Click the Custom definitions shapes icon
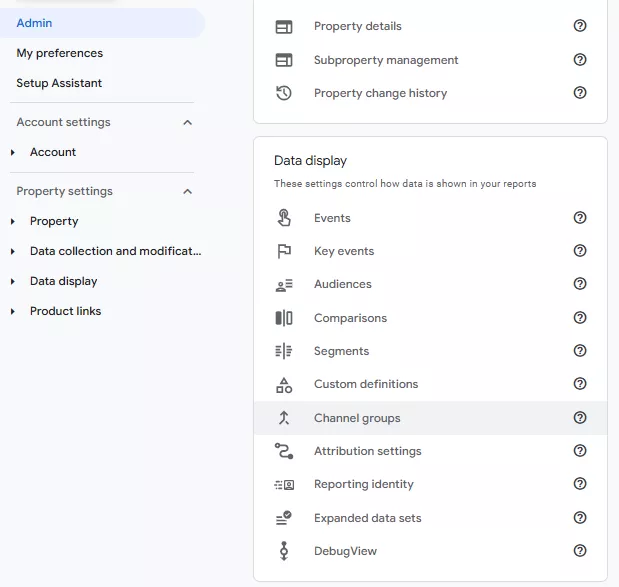Image resolution: width=619 pixels, height=587 pixels. (284, 385)
